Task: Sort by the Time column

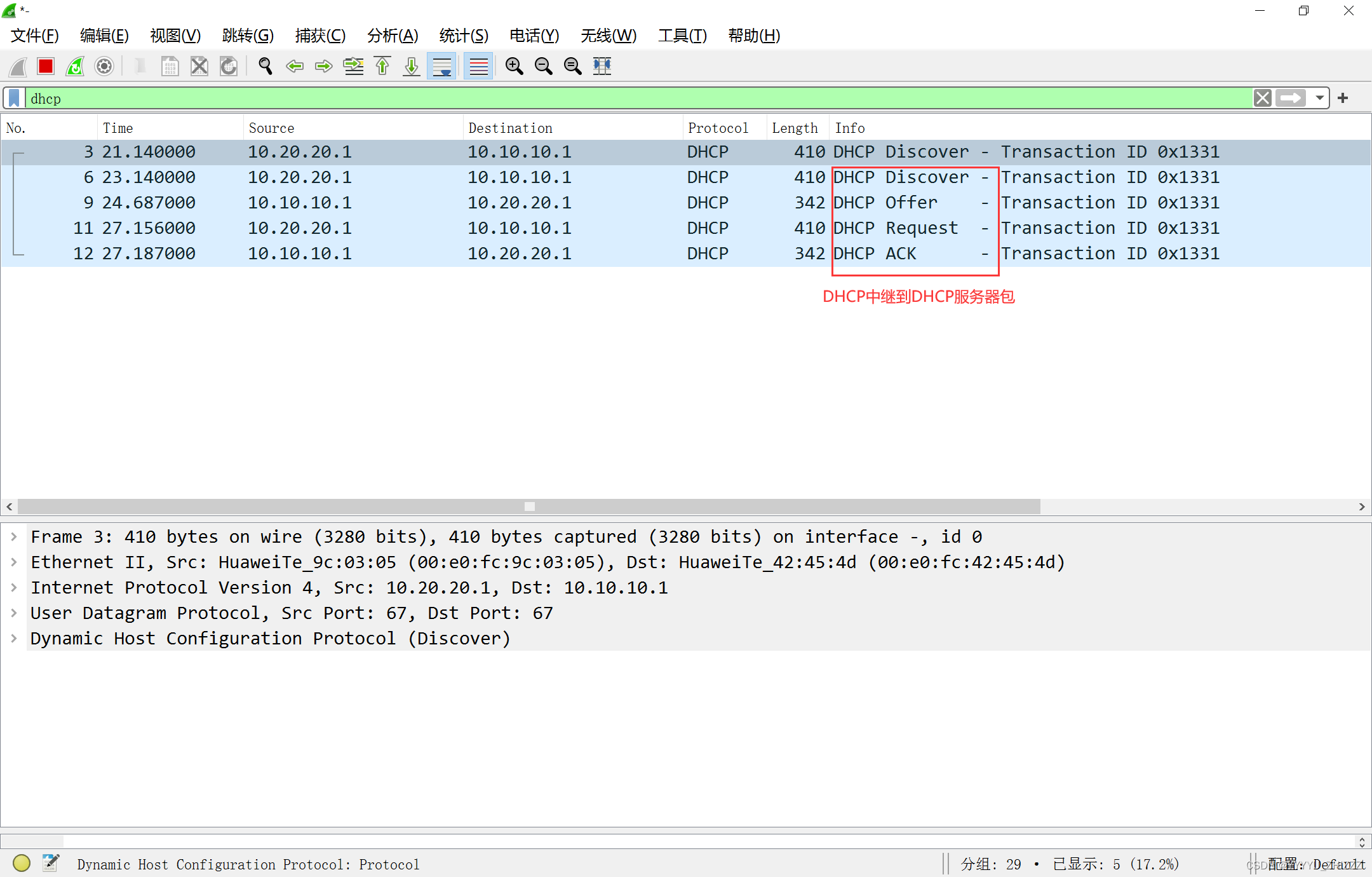Action: click(x=170, y=128)
